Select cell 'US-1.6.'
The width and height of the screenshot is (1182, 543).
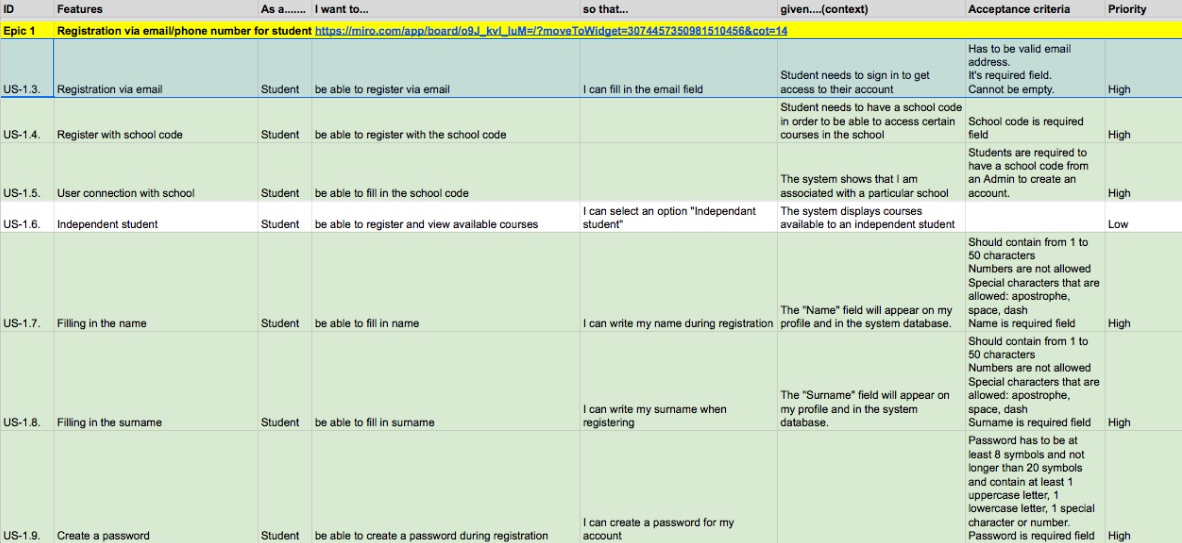click(x=27, y=217)
